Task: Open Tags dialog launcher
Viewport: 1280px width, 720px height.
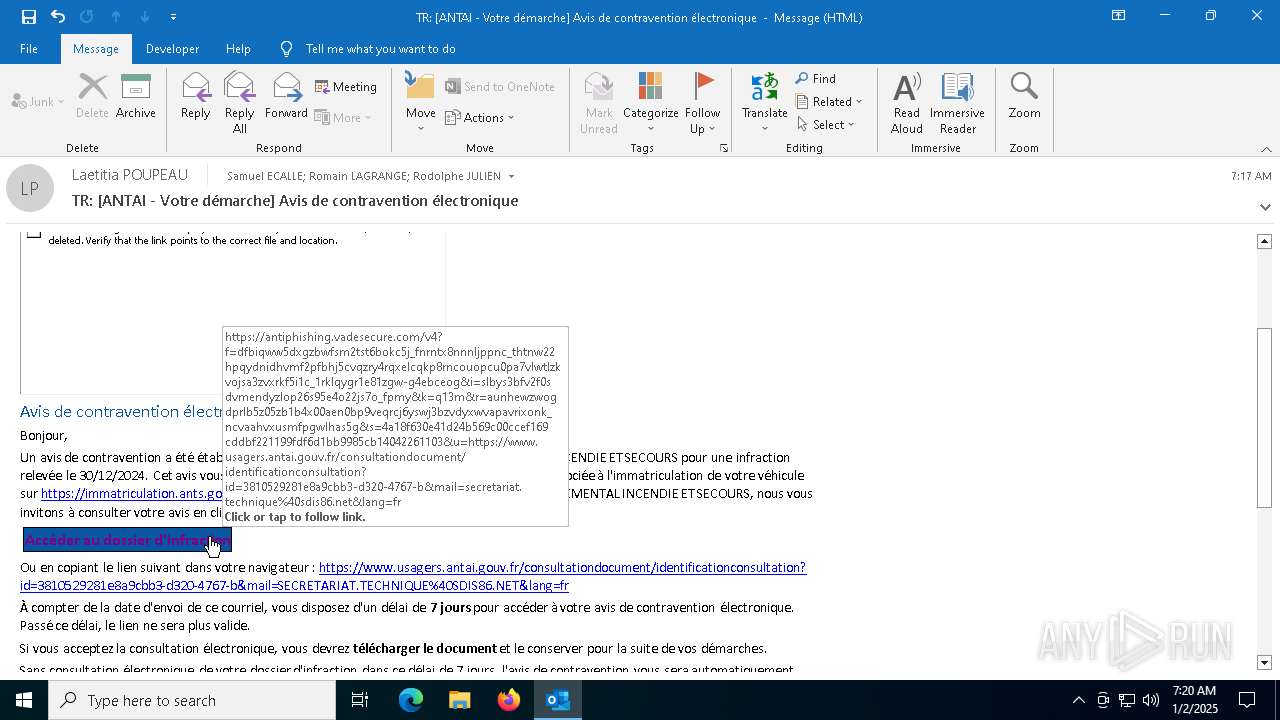Action: click(723, 148)
